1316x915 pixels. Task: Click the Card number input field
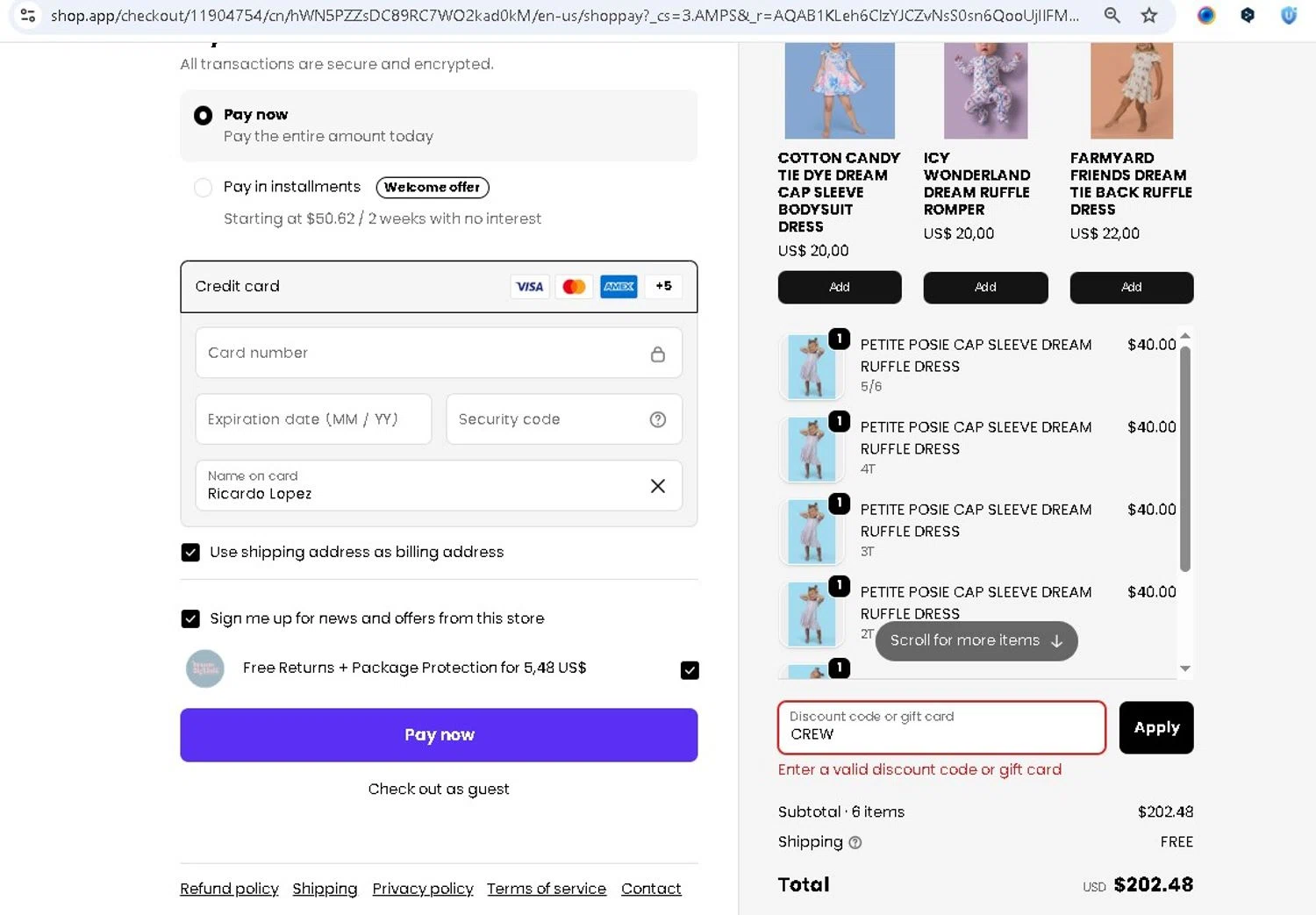(439, 353)
